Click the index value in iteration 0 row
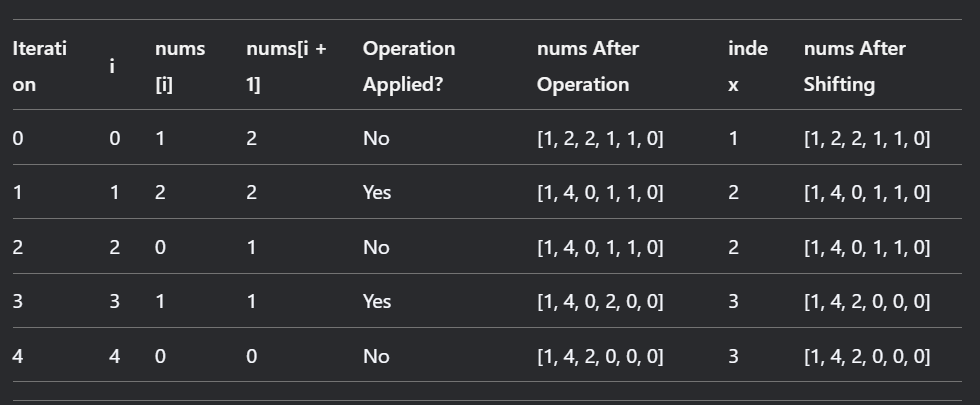 coord(734,138)
